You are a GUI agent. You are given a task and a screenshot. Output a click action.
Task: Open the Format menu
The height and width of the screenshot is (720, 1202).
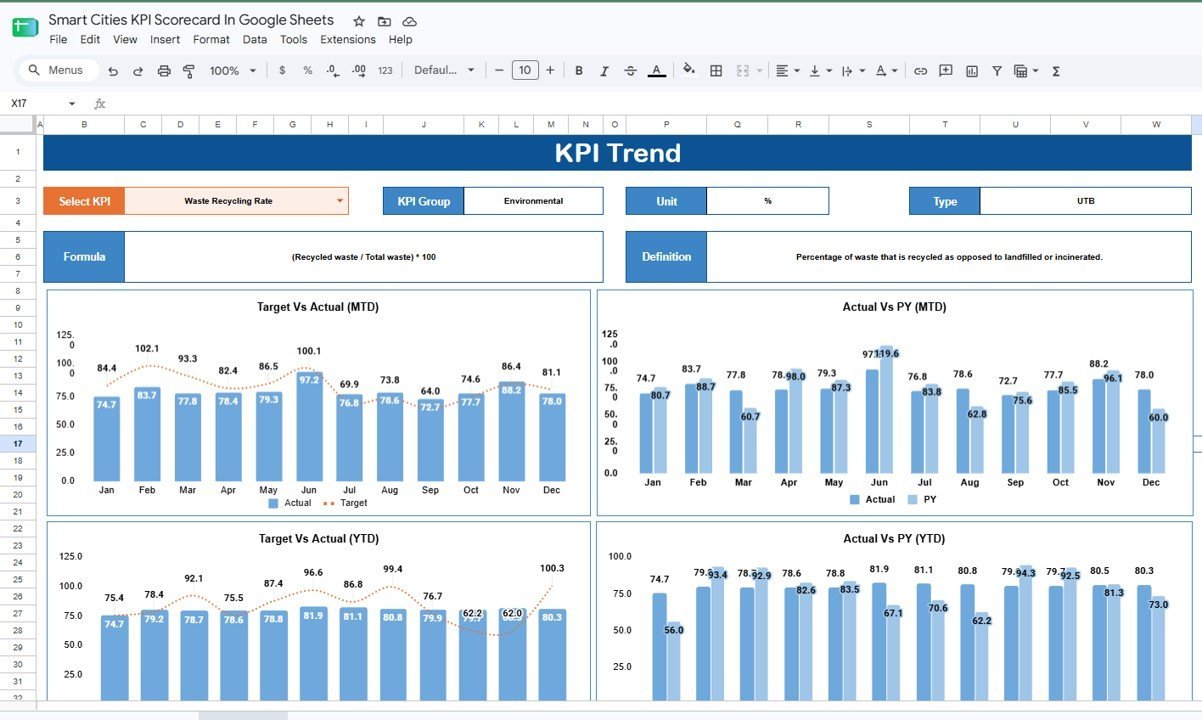coord(211,40)
